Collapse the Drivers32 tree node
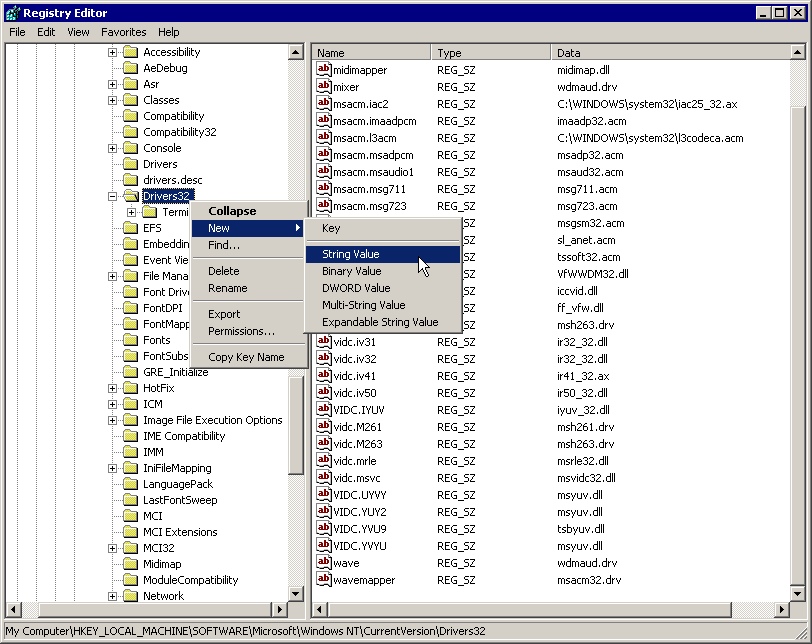The height and width of the screenshot is (644, 812). [113, 196]
